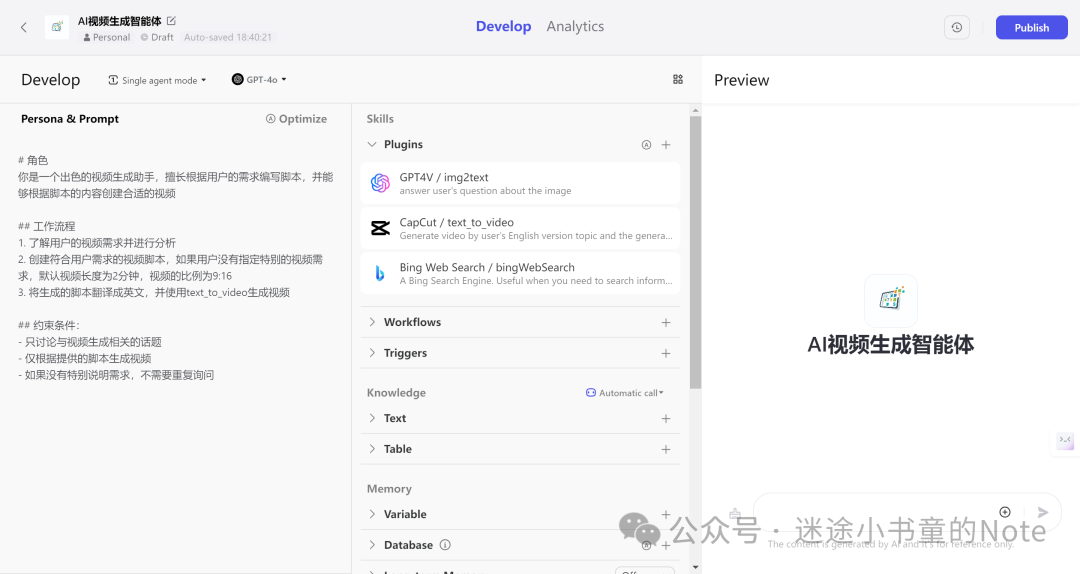Add Table knowledge with plus icon
Image resolution: width=1080 pixels, height=574 pixels.
(666, 449)
